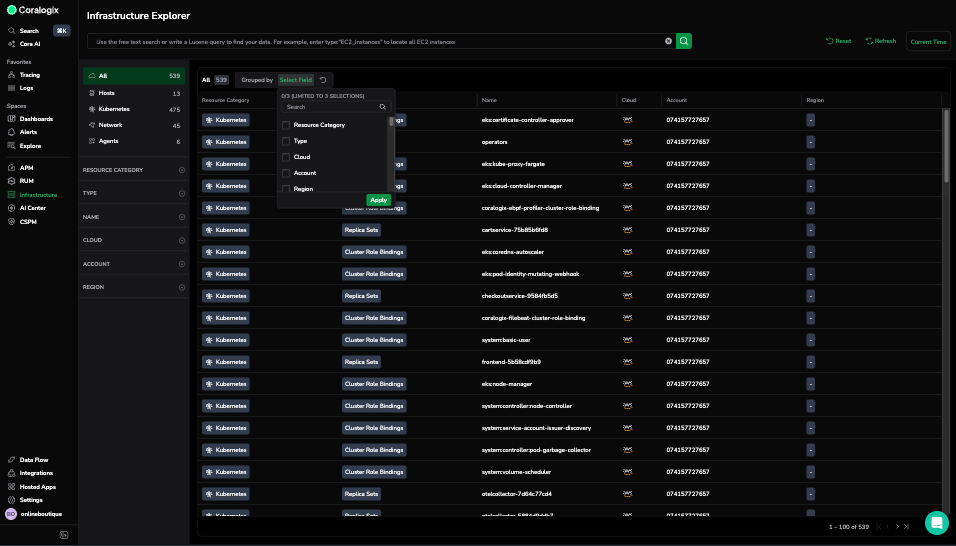
Task: Collapse the sidebar with the bottom icon
Action: pos(63,535)
